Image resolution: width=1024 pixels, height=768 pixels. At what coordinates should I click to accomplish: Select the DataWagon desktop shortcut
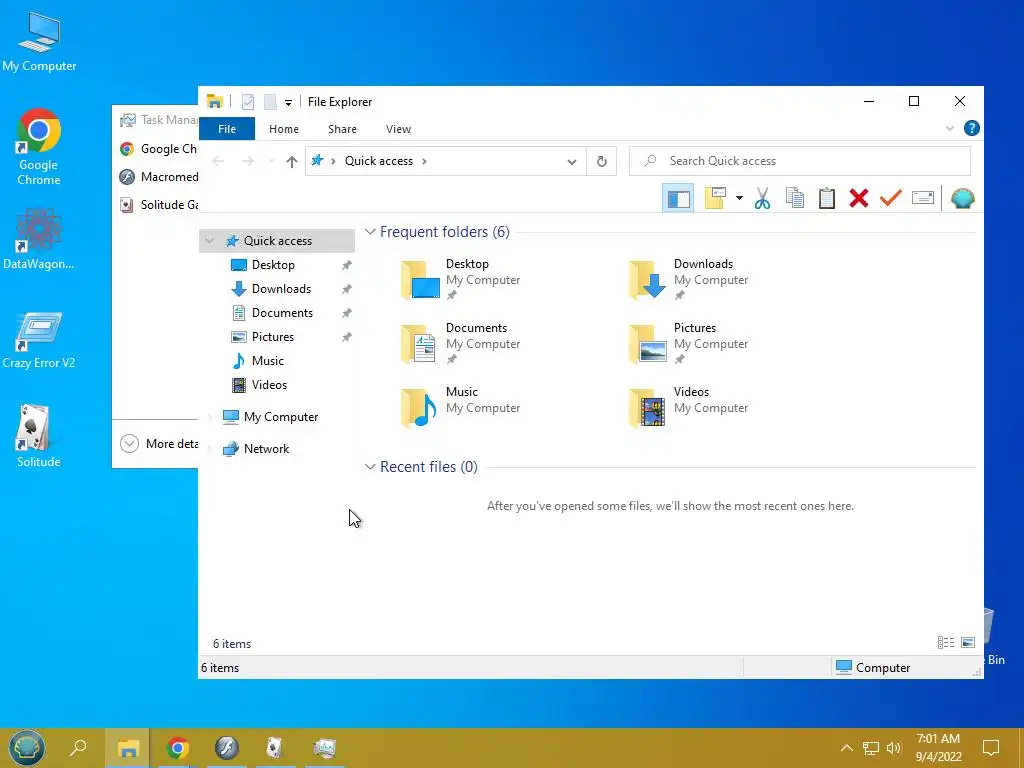coord(39,239)
